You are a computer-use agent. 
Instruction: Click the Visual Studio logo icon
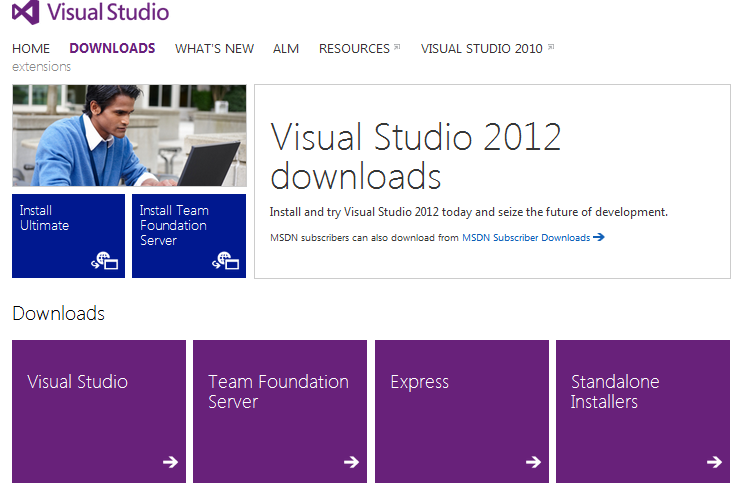(25, 13)
